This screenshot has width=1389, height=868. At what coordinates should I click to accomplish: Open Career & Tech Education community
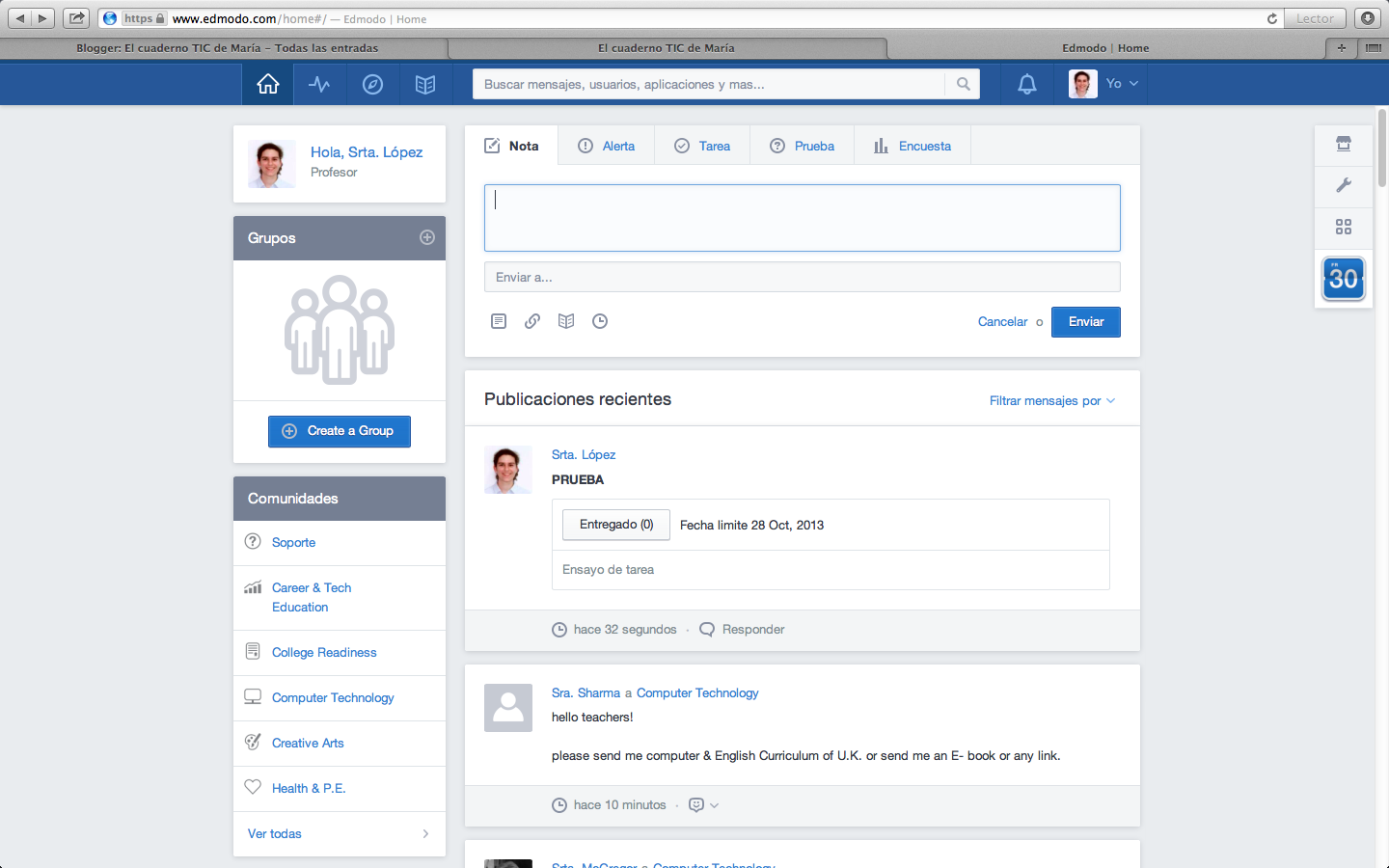(312, 597)
